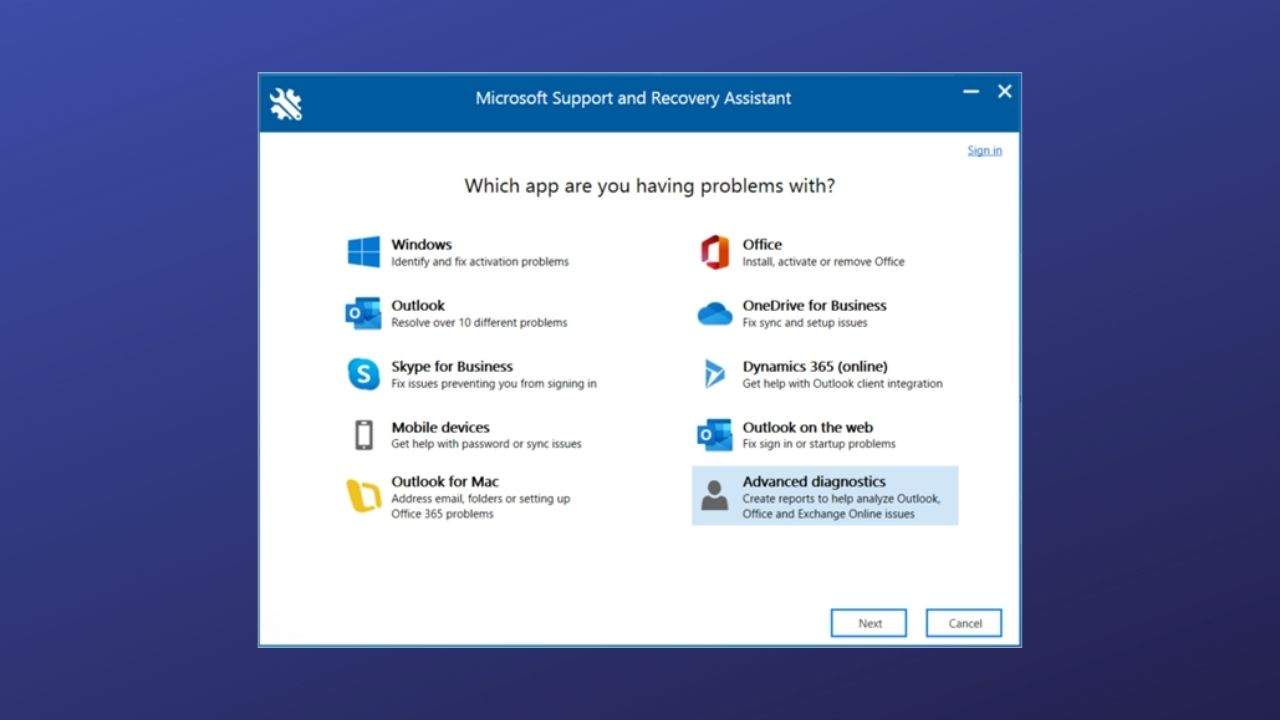
Task: Click 'Identify and fix activation problems' text
Action: (480, 262)
